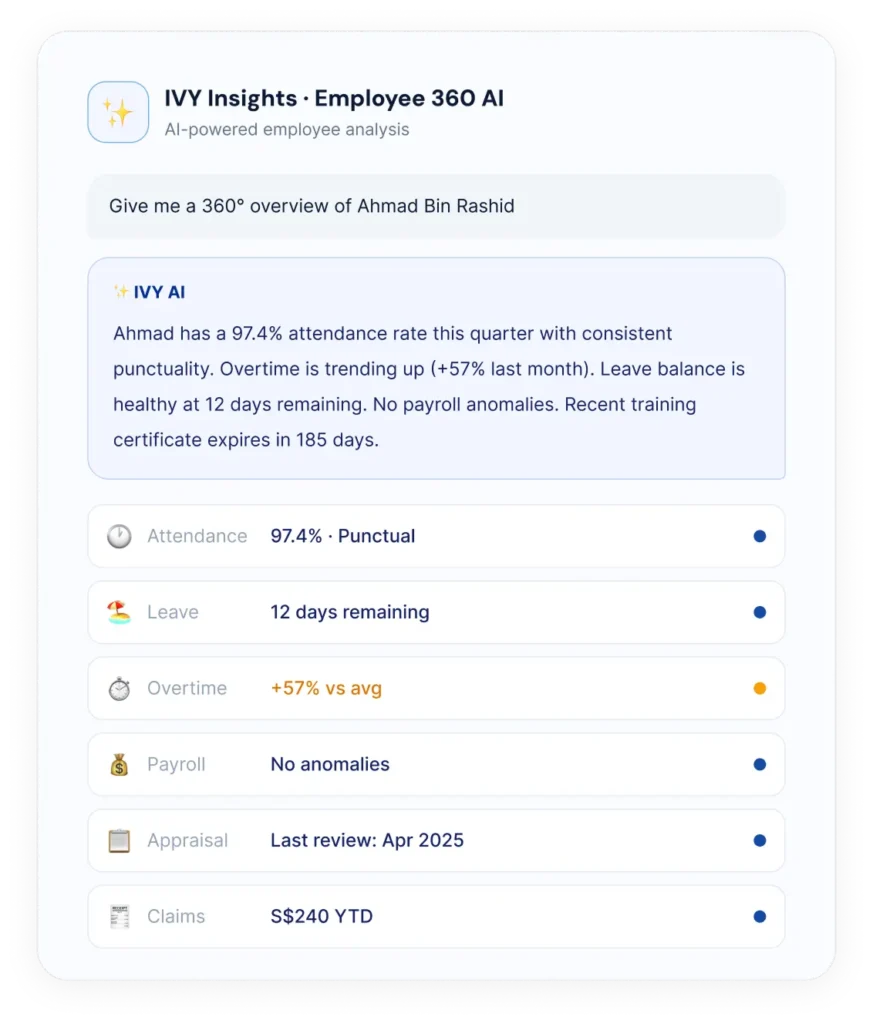Click the Overtime stopwatch icon

click(x=119, y=688)
